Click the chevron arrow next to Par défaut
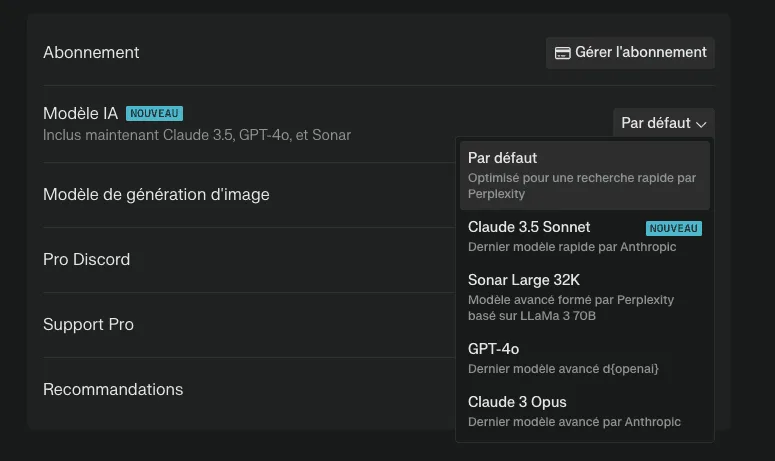The width and height of the screenshot is (775, 461). (x=701, y=124)
